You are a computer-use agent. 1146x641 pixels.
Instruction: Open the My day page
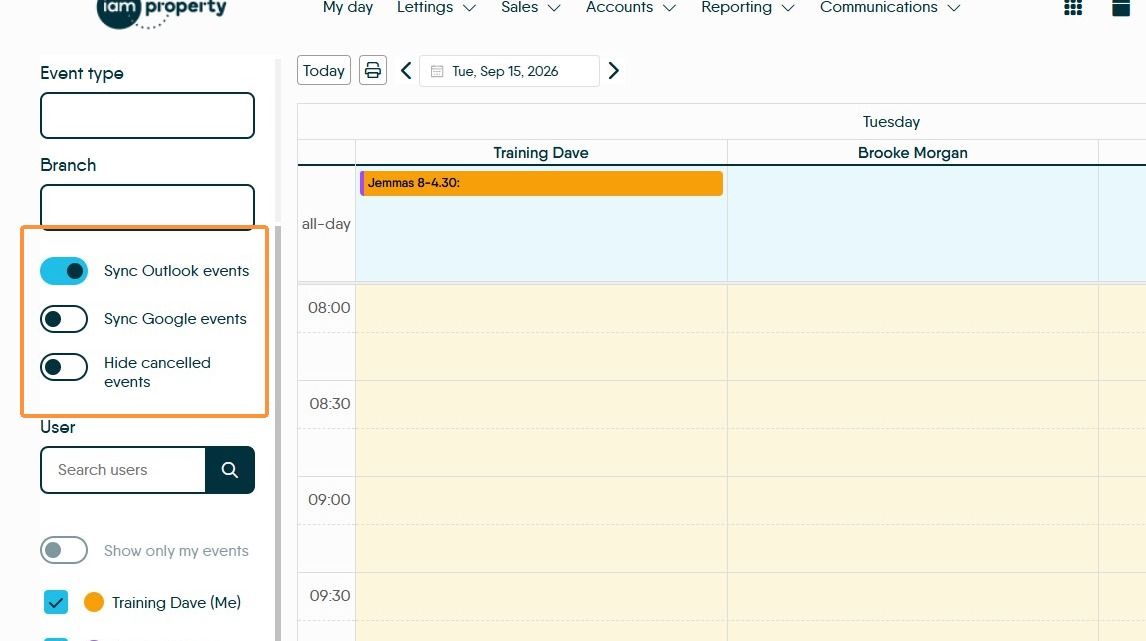tap(348, 8)
